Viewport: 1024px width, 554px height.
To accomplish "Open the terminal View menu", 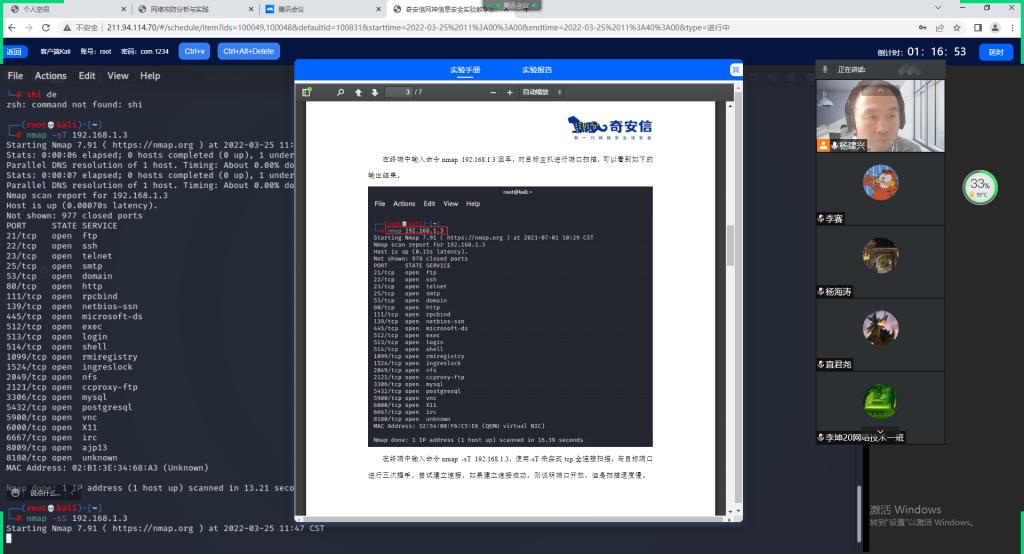I will pos(118,76).
